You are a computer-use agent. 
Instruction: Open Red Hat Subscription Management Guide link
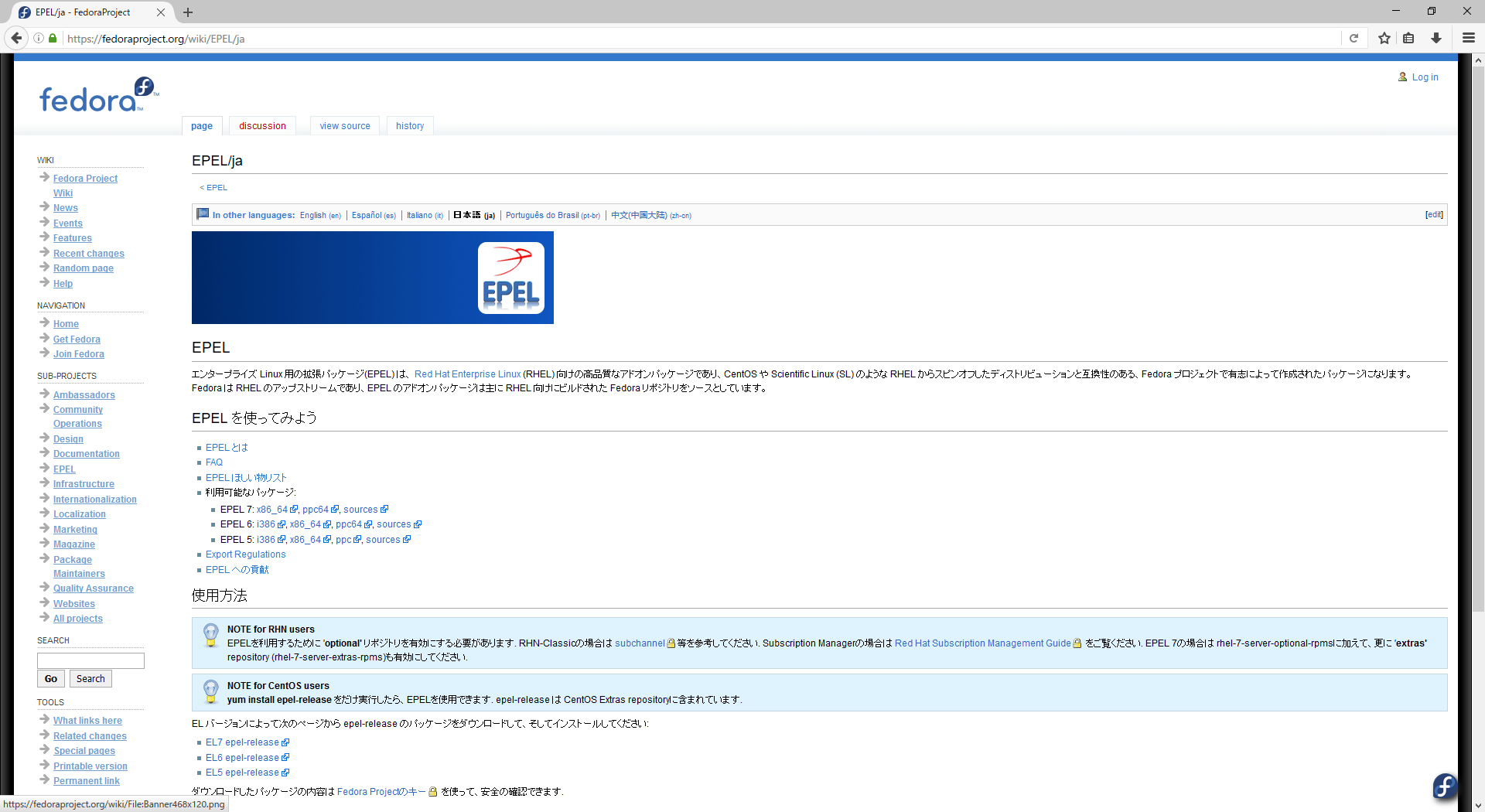pos(983,643)
